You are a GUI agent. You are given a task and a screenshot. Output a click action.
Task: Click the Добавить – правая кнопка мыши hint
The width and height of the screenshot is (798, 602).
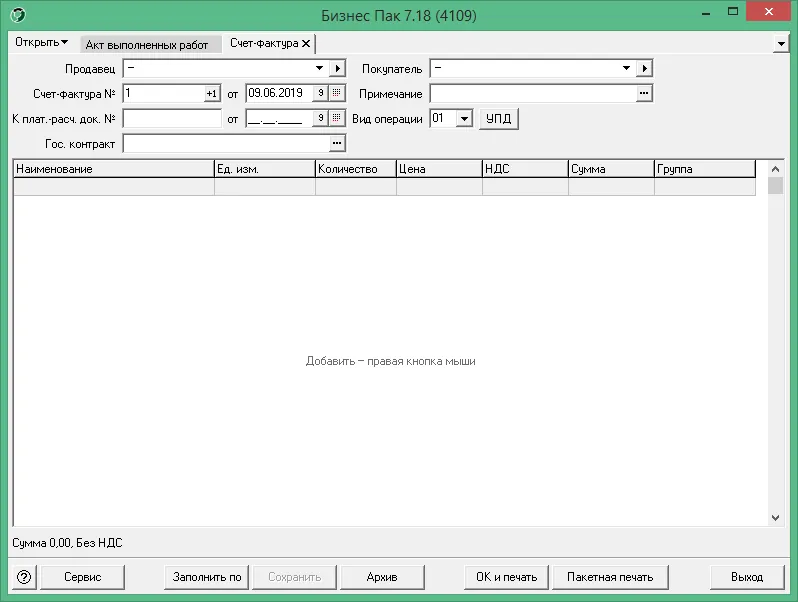(390, 361)
